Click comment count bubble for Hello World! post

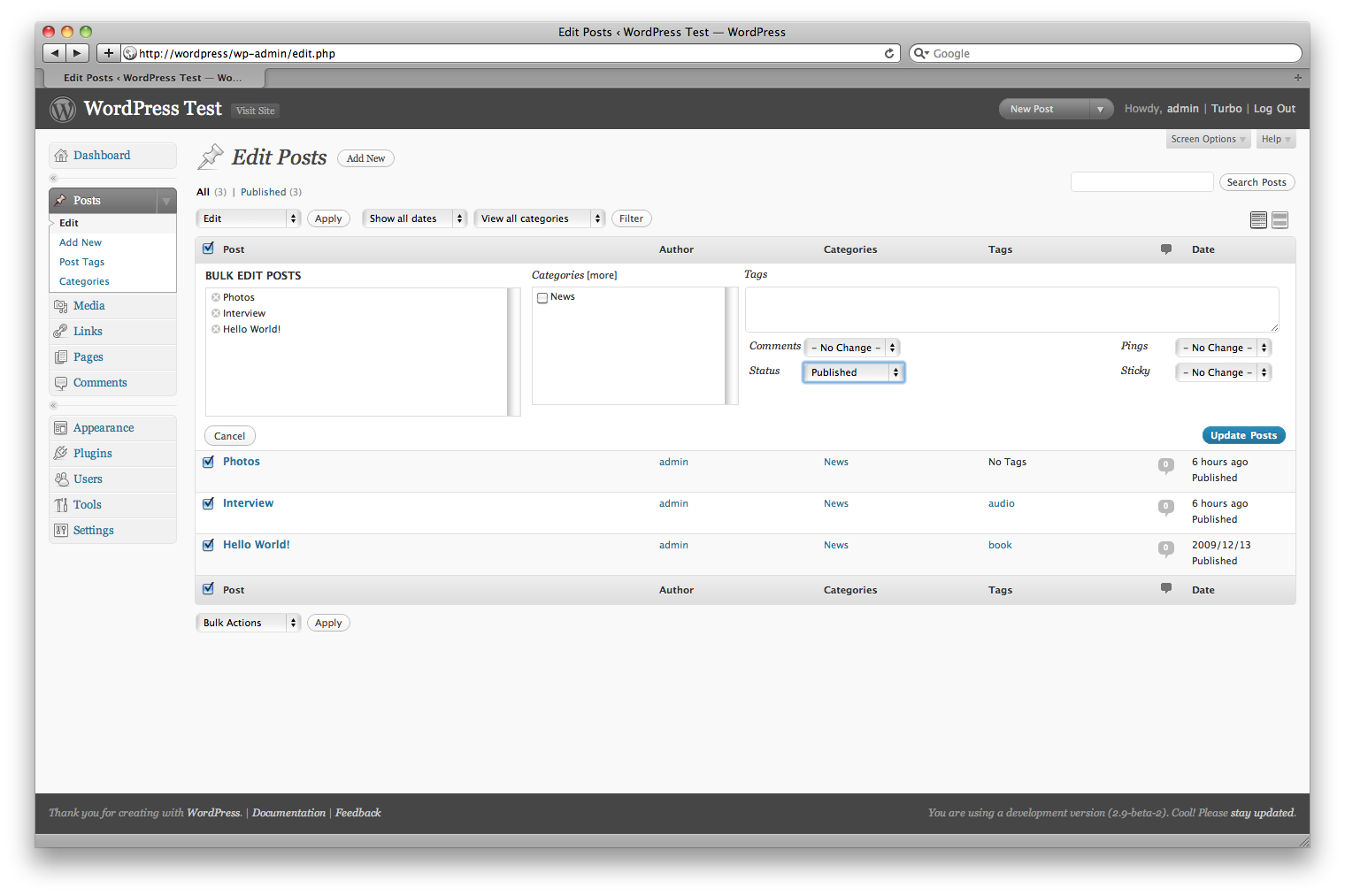1166,548
